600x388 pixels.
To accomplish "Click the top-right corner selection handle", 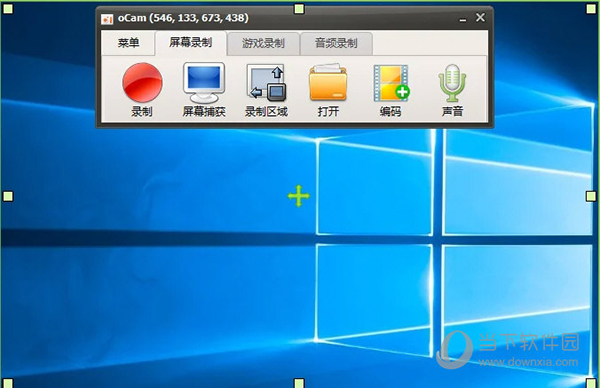I will 591,9.
